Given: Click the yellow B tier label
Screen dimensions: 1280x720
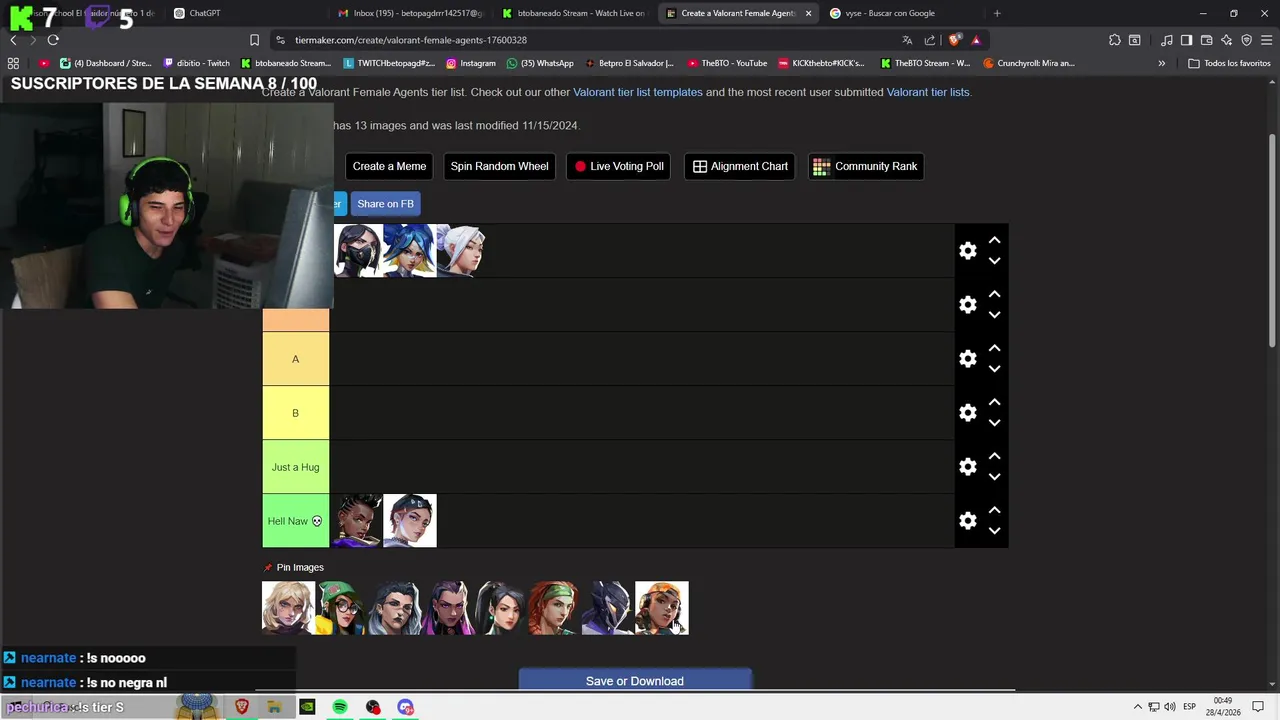Looking at the screenshot, I should 295,413.
